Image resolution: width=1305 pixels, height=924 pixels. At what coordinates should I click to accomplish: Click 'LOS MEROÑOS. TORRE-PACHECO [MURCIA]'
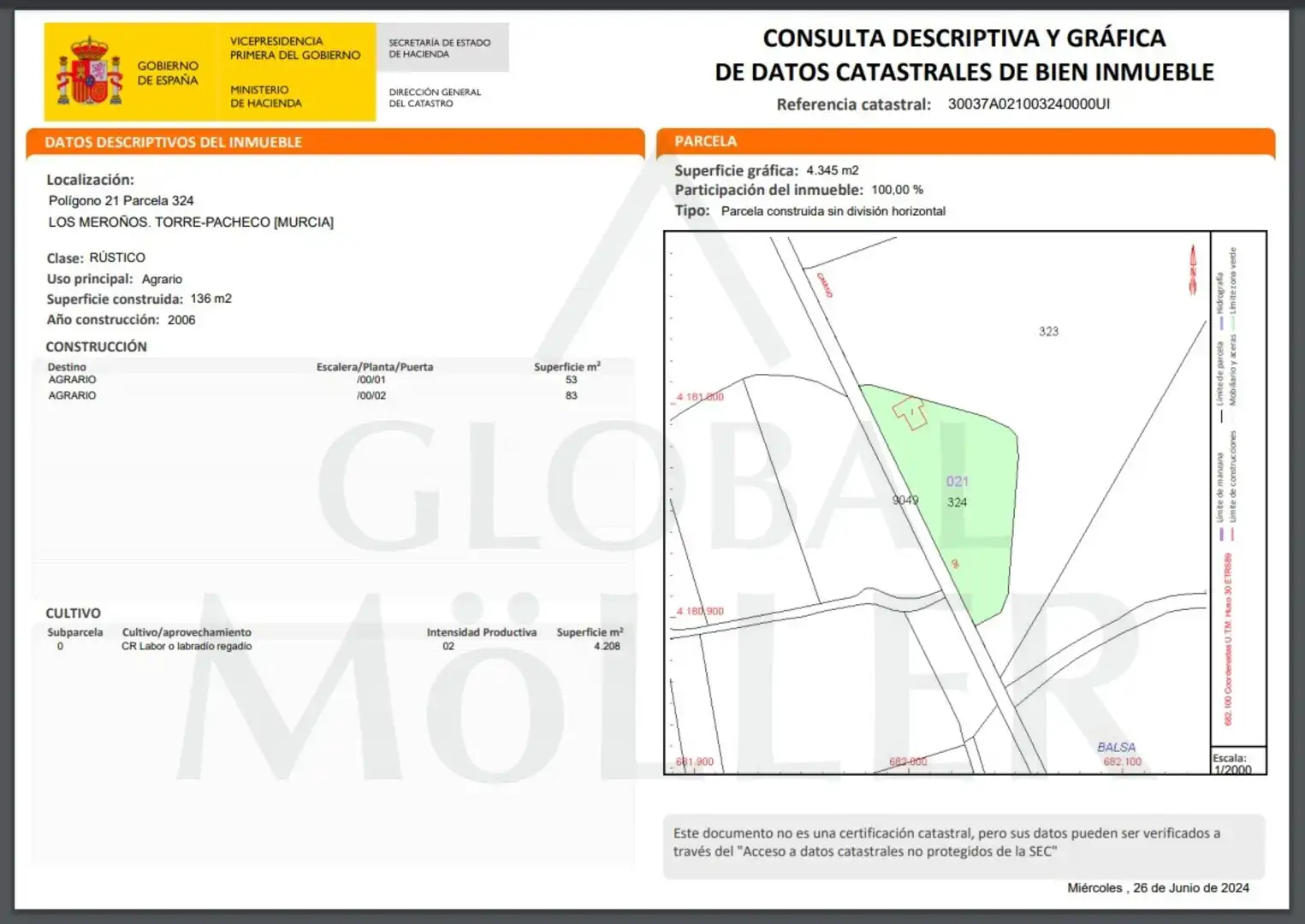[191, 222]
